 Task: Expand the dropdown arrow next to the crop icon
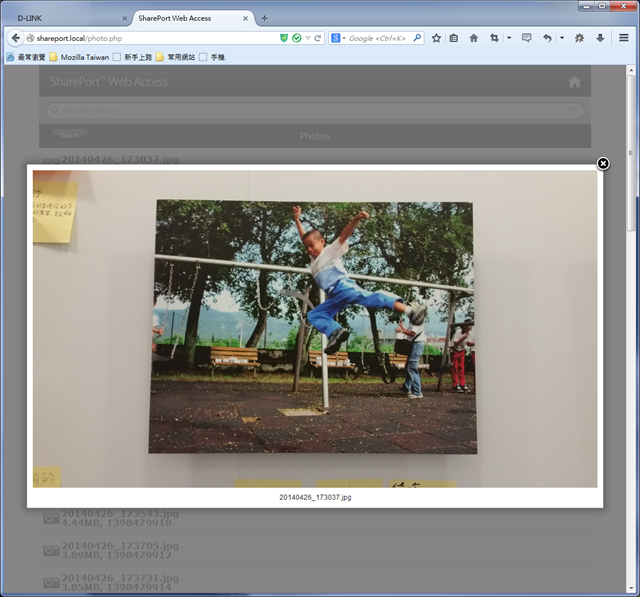(x=509, y=38)
